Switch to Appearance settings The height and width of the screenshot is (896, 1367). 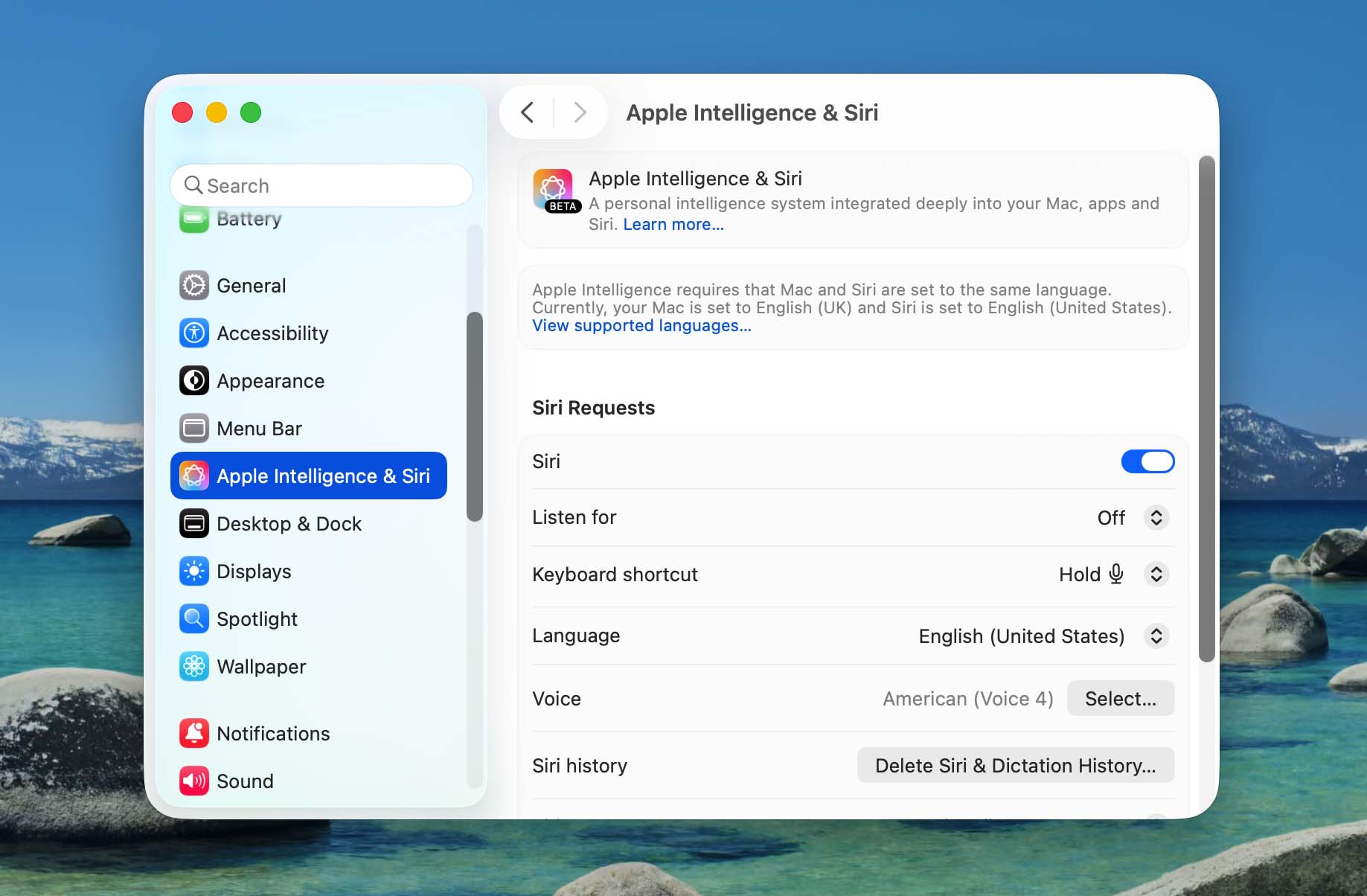309,381
